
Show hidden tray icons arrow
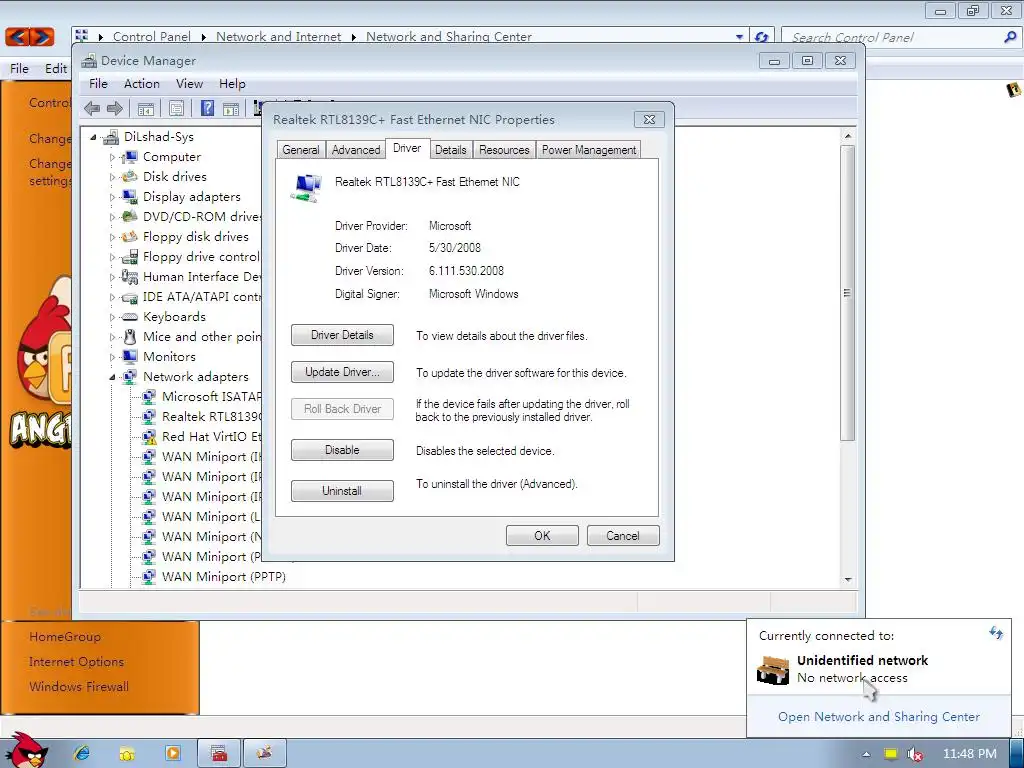pyautogui.click(x=866, y=754)
